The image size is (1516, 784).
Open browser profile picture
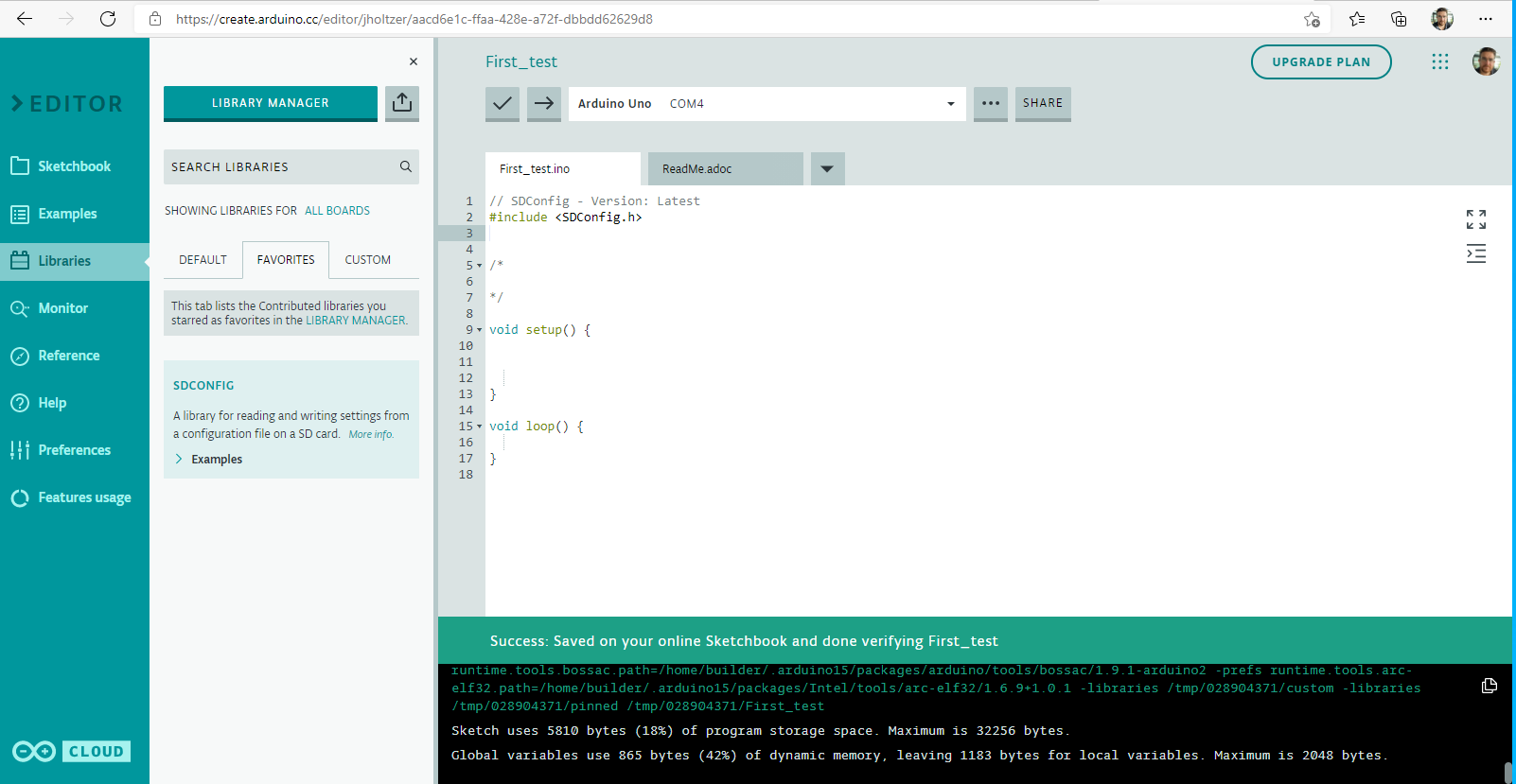coord(1442,19)
